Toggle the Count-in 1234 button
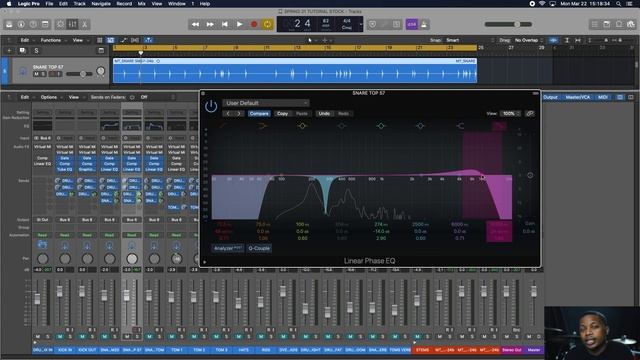 411,24
